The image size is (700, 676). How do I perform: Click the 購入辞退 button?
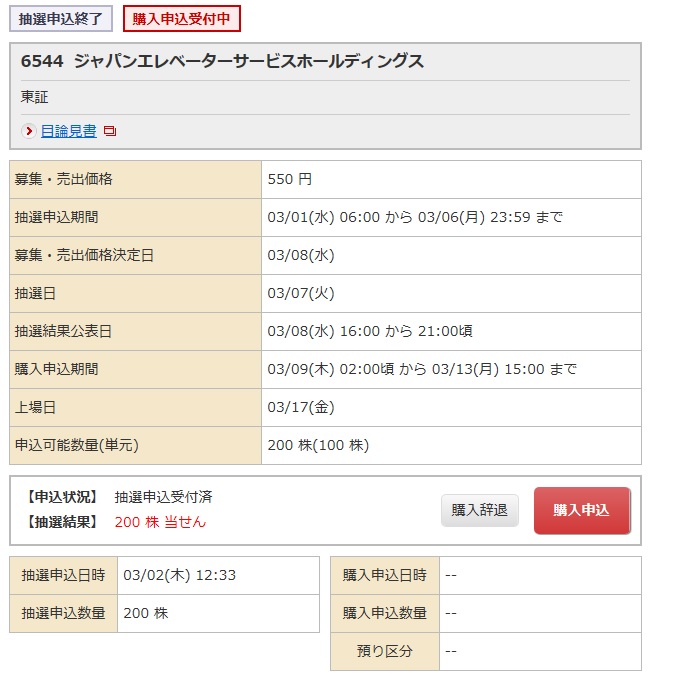(x=480, y=510)
